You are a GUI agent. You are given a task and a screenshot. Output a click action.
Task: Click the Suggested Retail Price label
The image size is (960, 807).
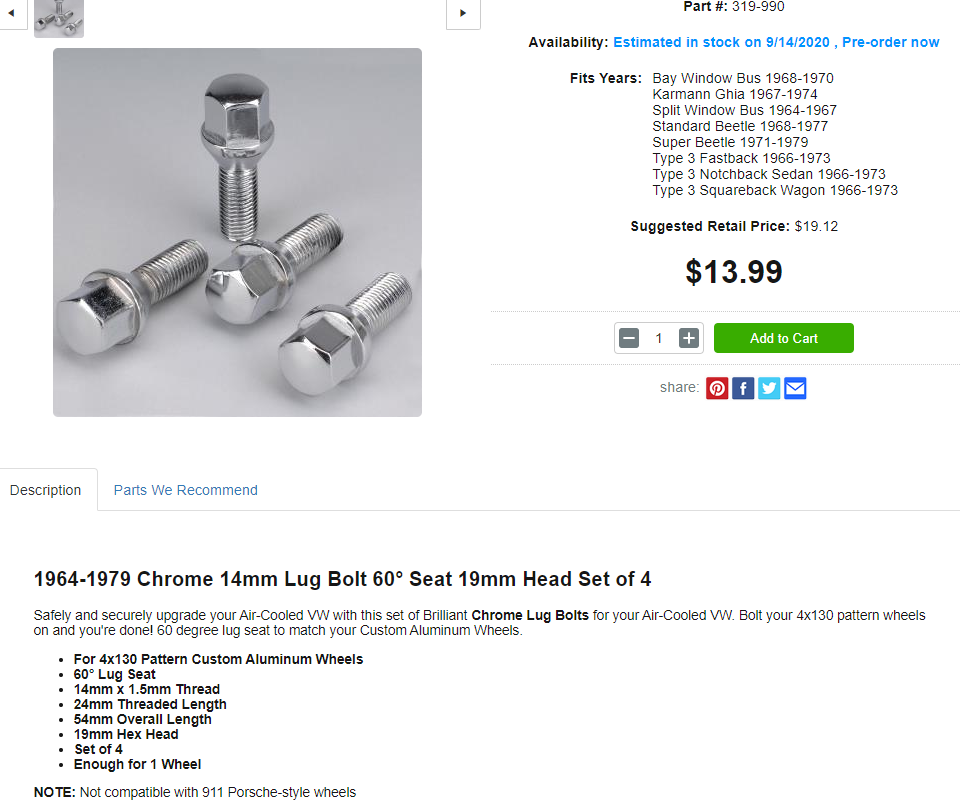point(710,226)
